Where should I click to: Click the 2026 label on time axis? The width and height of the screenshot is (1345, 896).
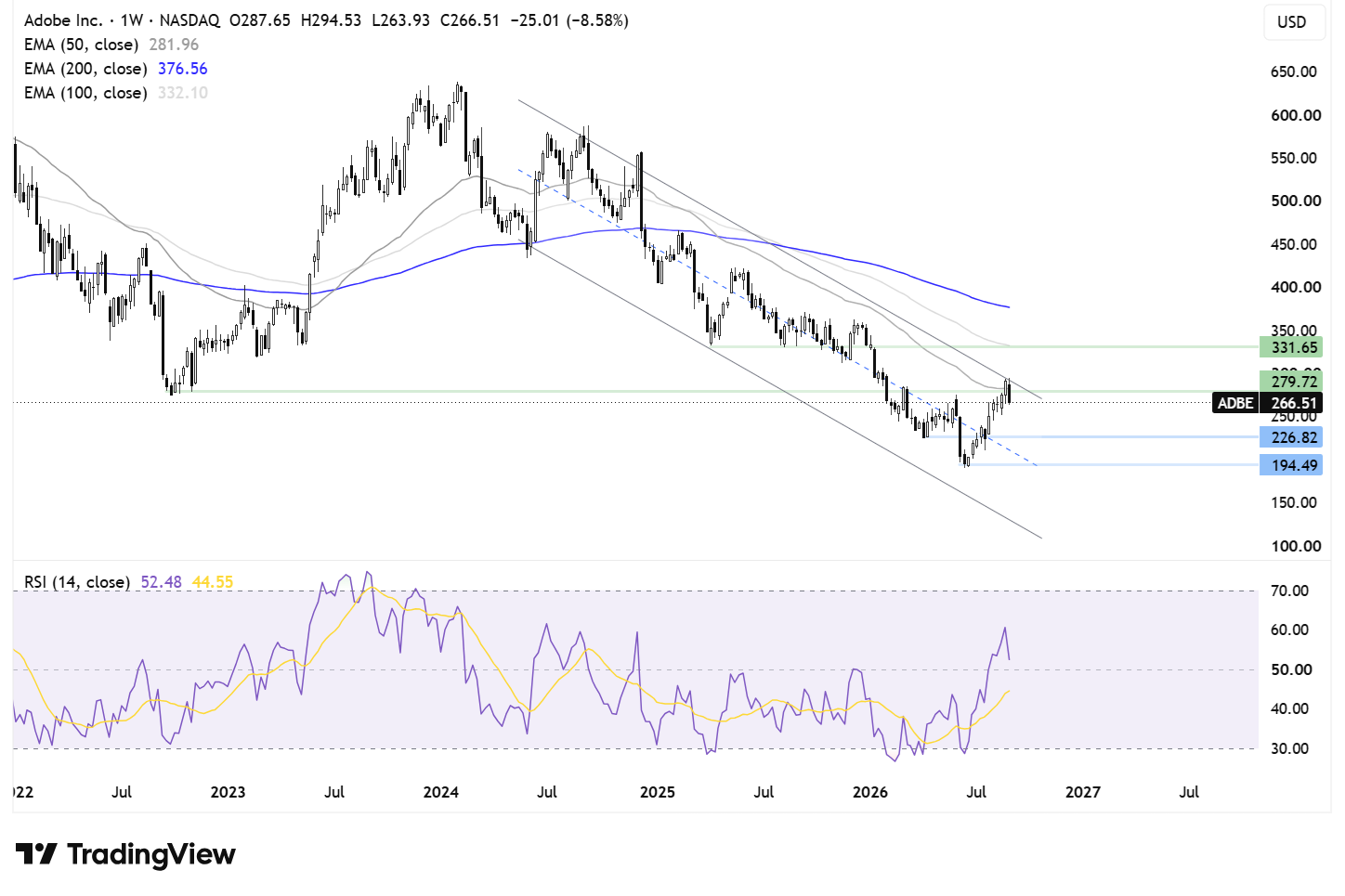(x=870, y=792)
